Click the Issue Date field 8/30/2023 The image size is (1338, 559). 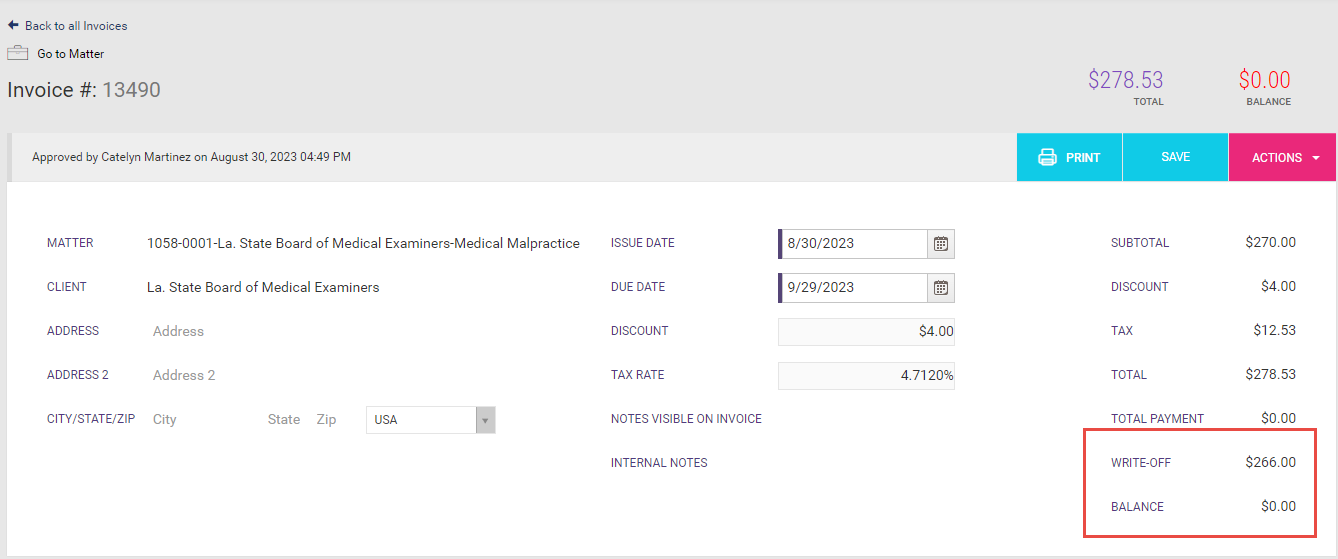(x=853, y=243)
